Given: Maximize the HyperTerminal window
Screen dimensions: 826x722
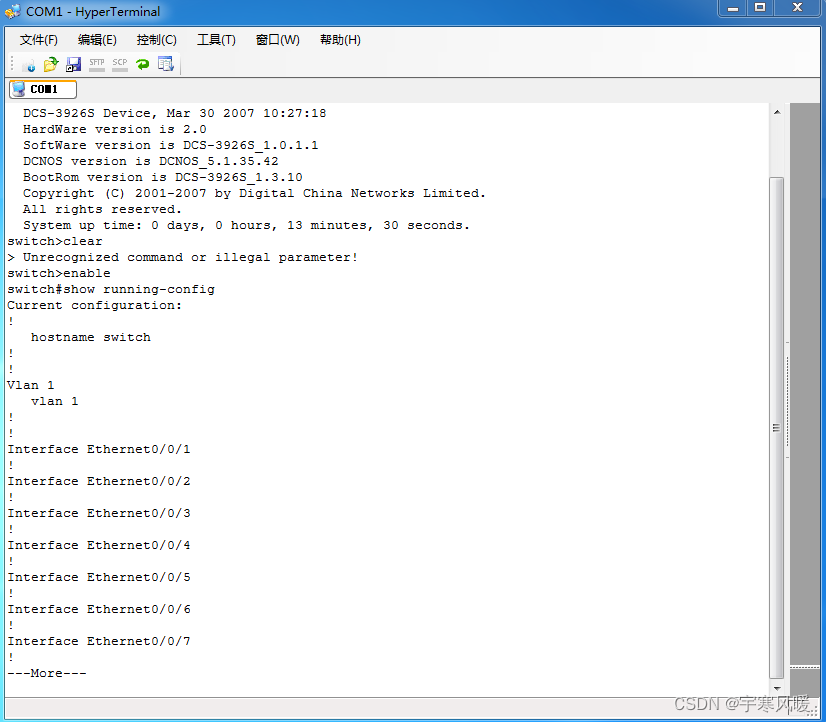Looking at the screenshot, I should pyautogui.click(x=760, y=8).
